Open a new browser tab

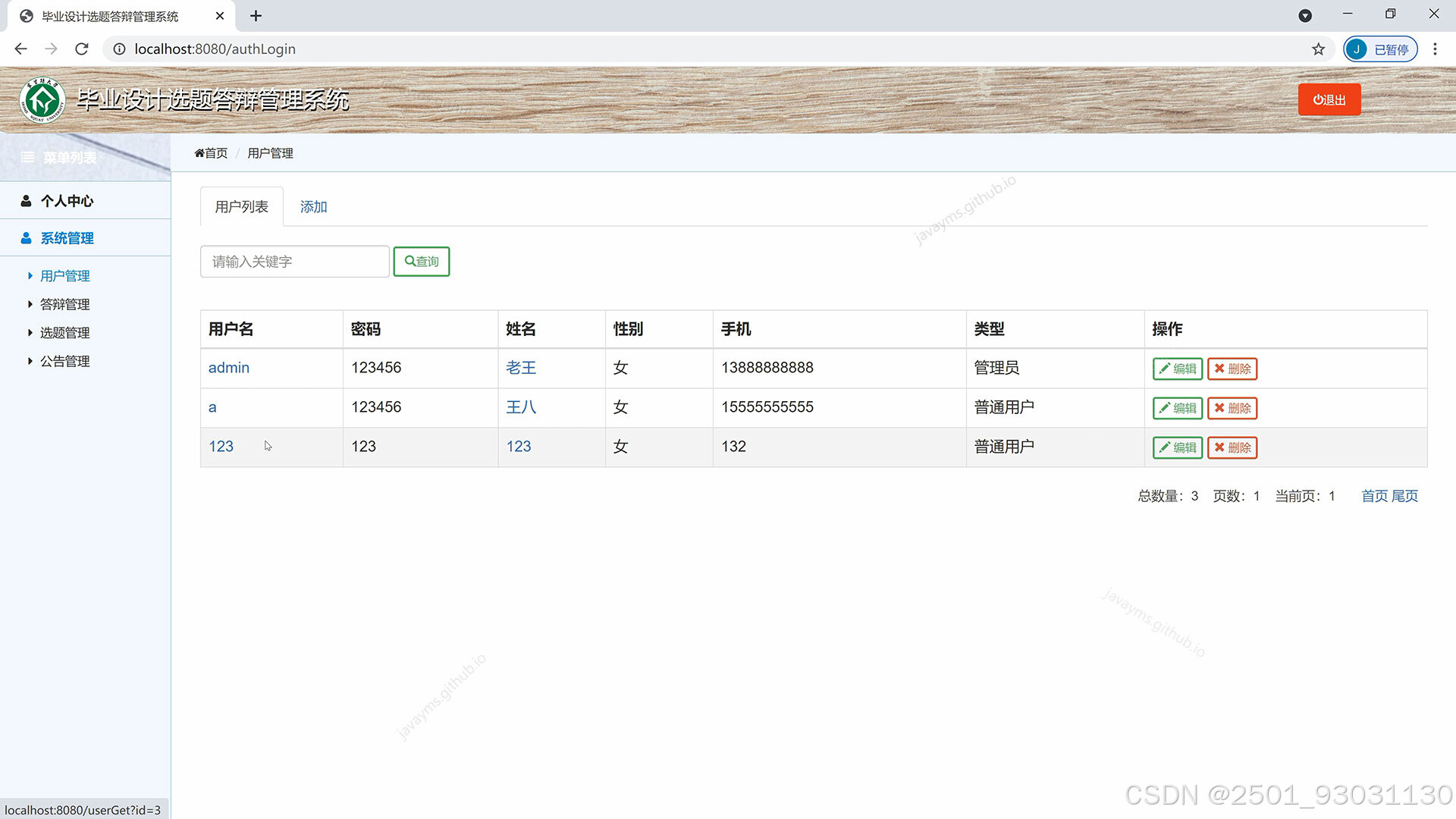pyautogui.click(x=256, y=16)
